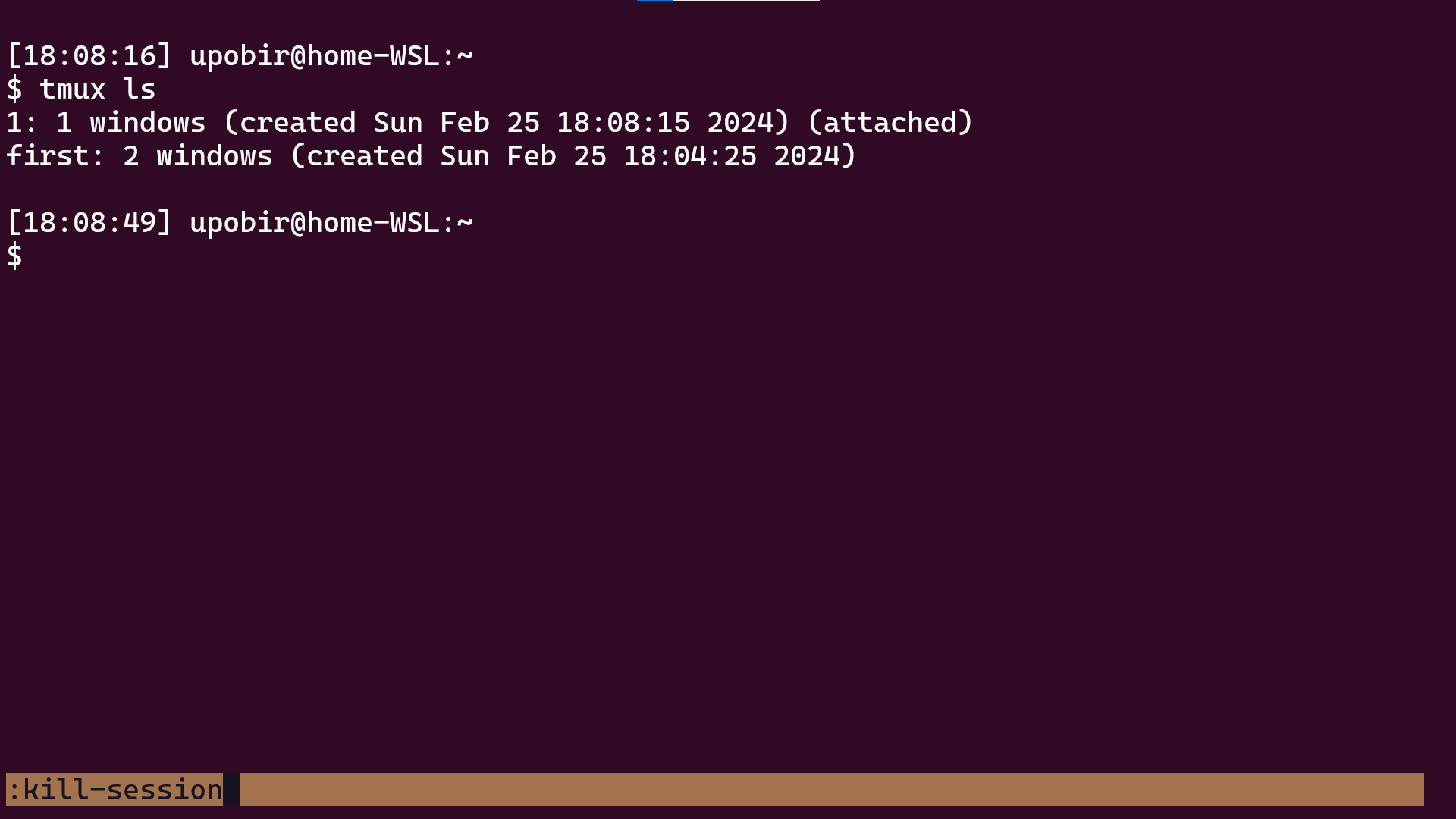Select the 'first:' session name
Screen dimensions: 1456x819
(55, 156)
